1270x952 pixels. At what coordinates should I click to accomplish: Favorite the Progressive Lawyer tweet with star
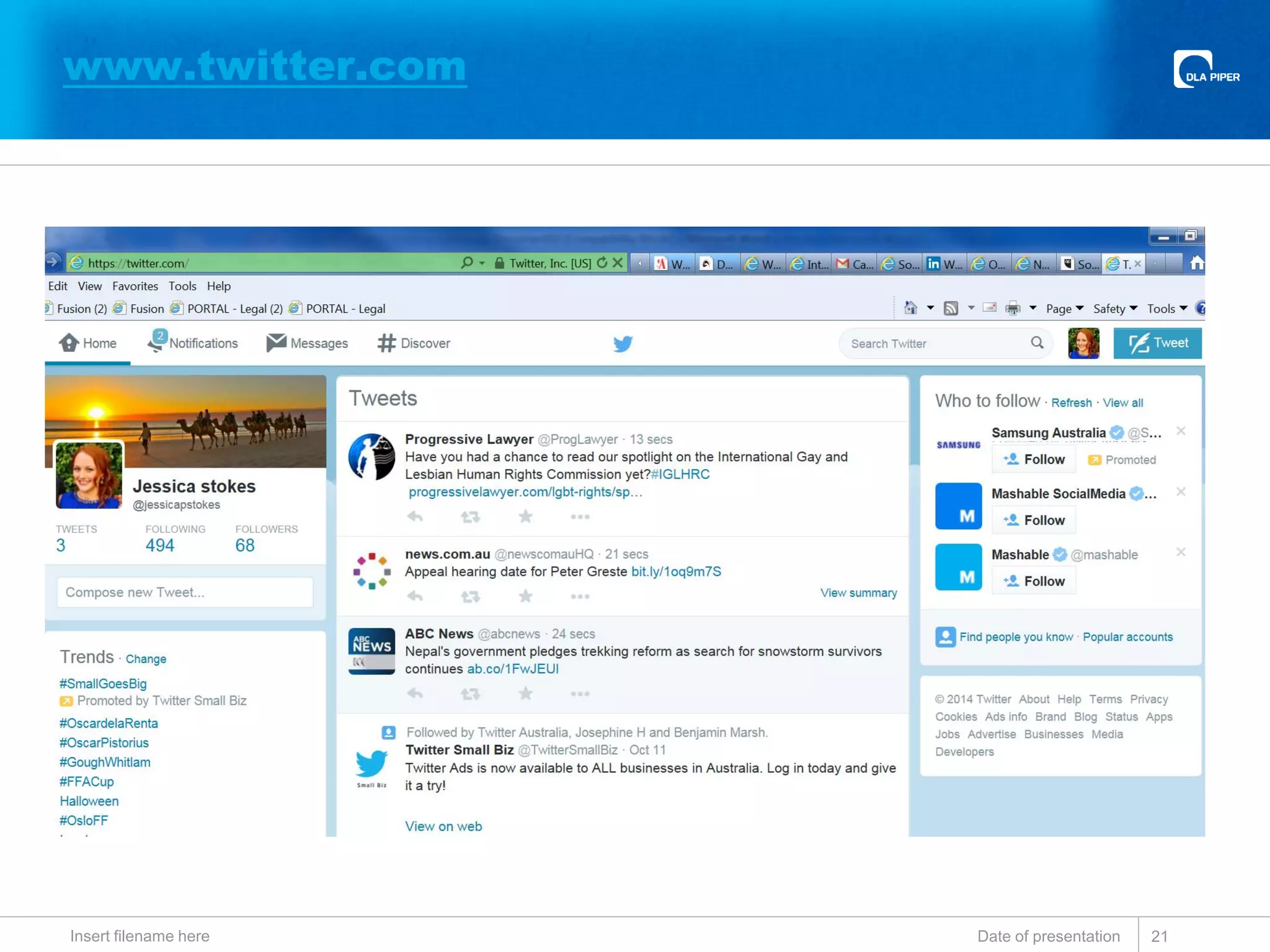(525, 516)
